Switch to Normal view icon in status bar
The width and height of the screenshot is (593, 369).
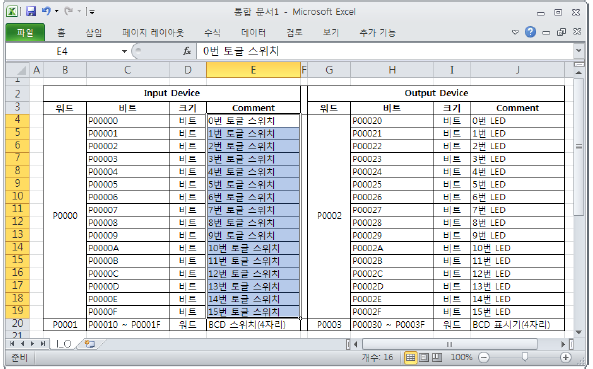tap(410, 357)
